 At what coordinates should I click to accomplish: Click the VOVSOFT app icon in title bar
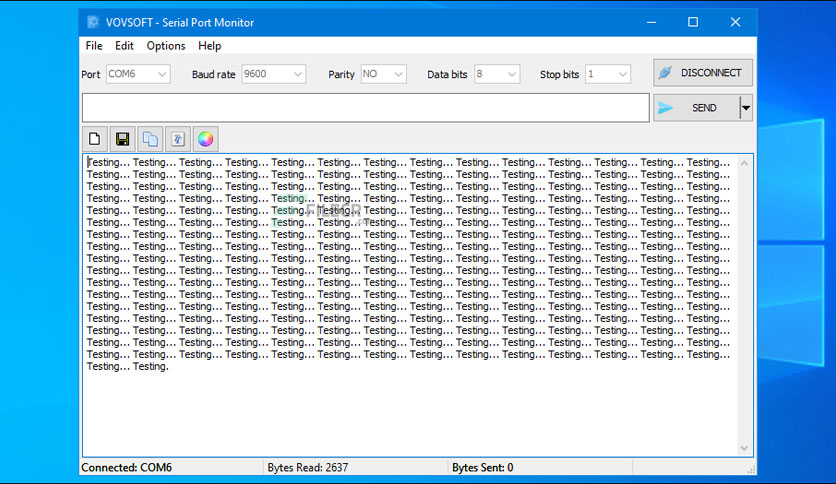click(x=93, y=22)
